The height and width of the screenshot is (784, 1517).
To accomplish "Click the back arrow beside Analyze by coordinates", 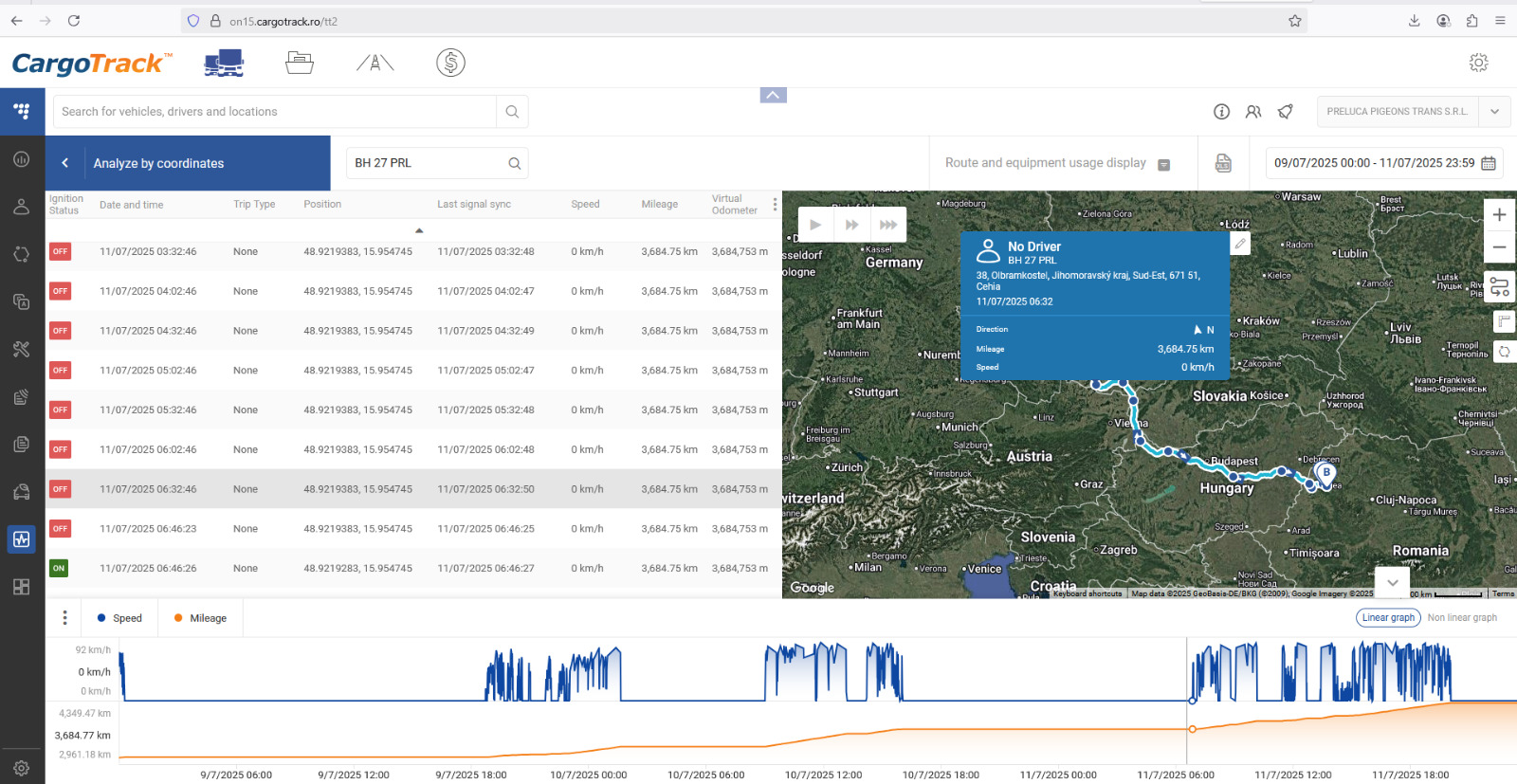I will (x=65, y=163).
